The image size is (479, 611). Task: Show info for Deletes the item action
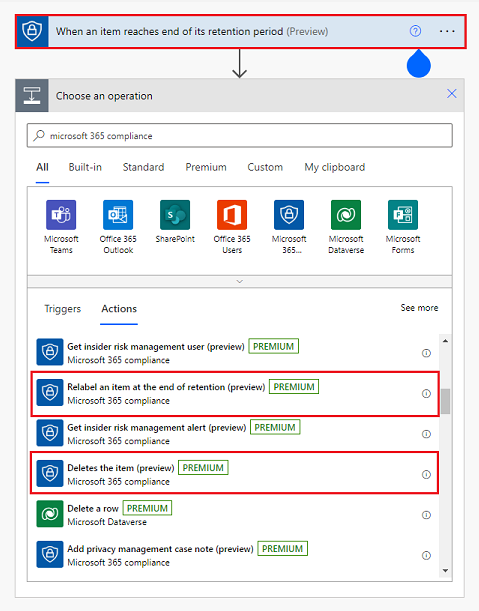(x=426, y=475)
